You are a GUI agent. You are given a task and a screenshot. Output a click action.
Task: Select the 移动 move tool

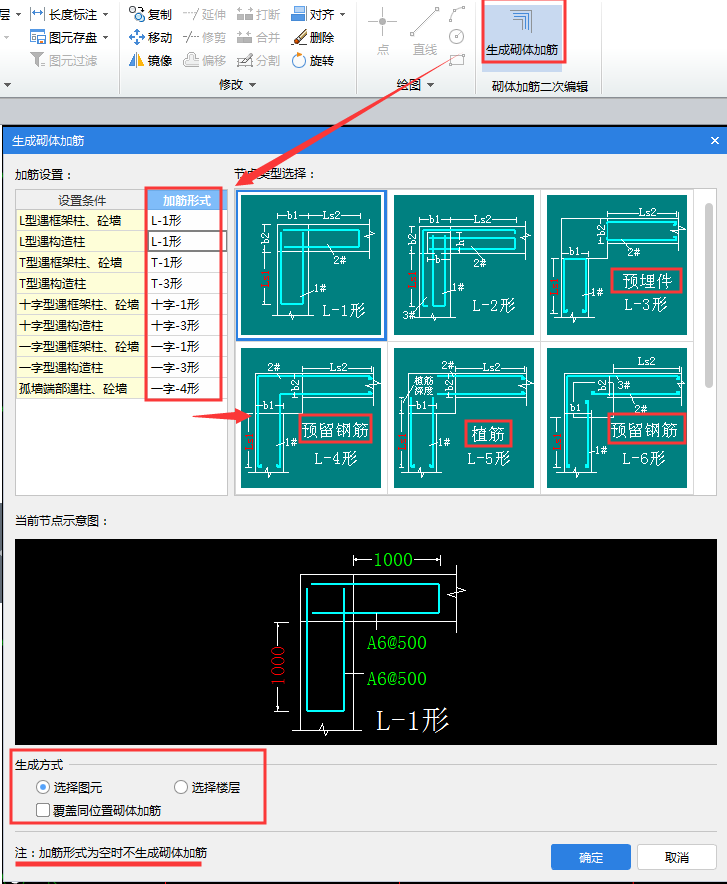(x=150, y=37)
